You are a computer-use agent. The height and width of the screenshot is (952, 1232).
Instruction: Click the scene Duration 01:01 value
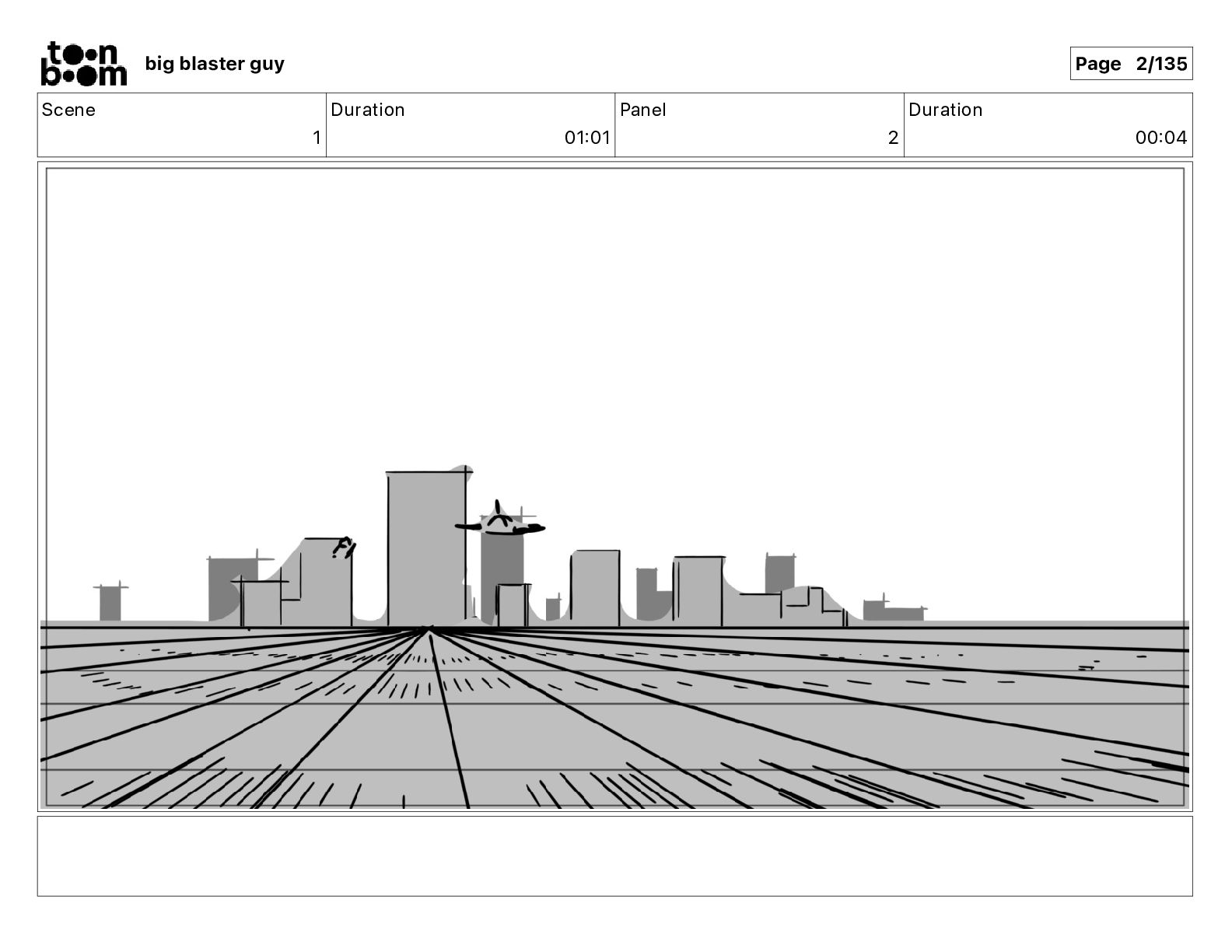pyautogui.click(x=587, y=138)
